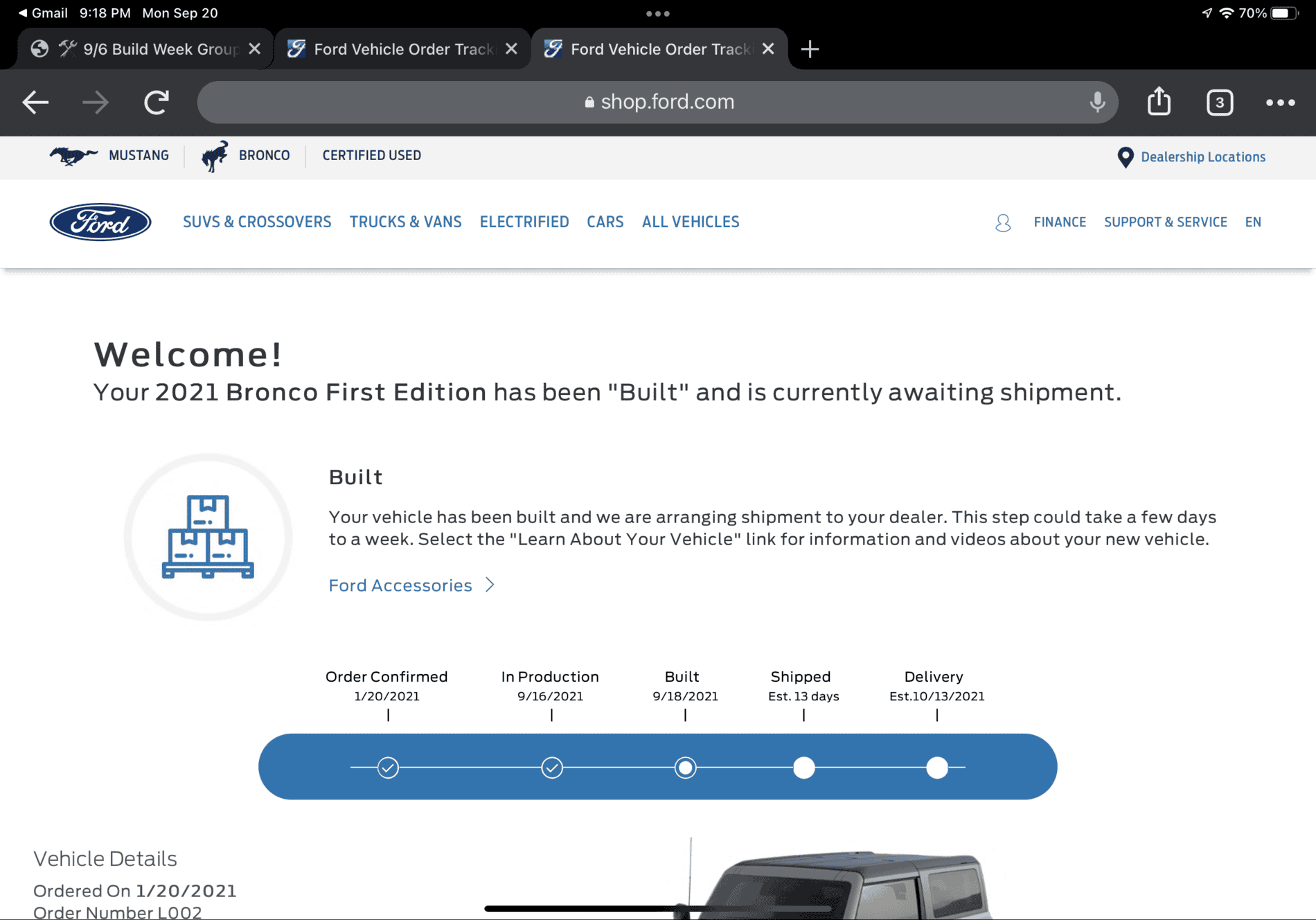The image size is (1316, 920).
Task: Open the tab switcher showing 3 tabs
Action: coord(1219,103)
